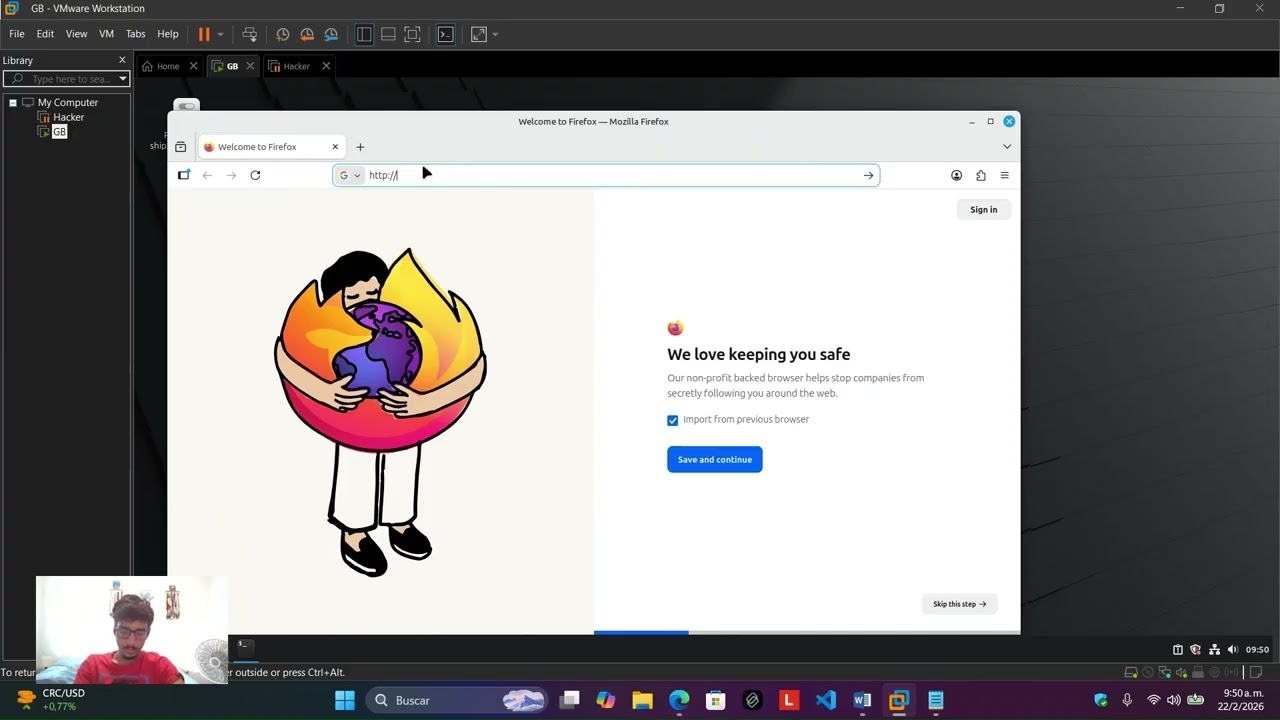Click onboarding progress bar at bottom
Screen dimensions: 1280x720
(x=807, y=632)
